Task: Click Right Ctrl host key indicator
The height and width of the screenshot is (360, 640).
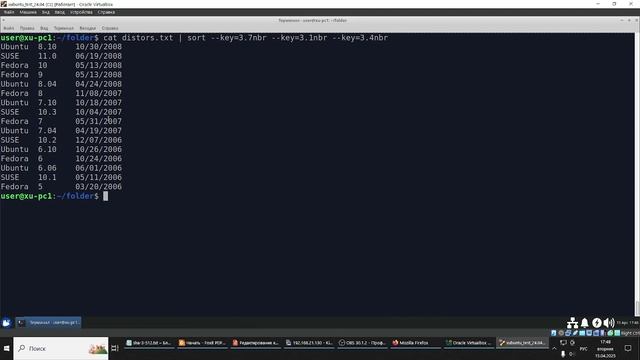Action: point(631,333)
